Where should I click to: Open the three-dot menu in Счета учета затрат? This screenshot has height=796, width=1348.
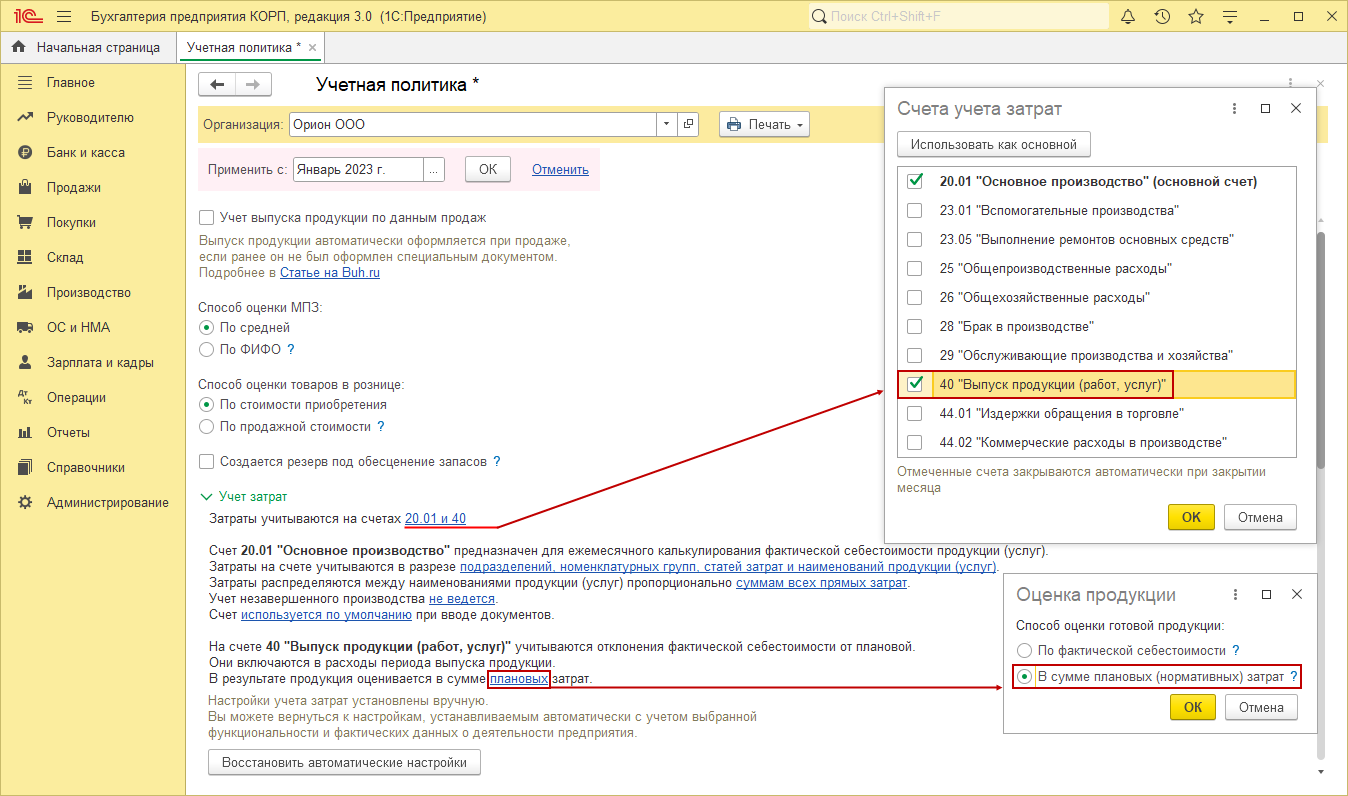click(x=1234, y=108)
